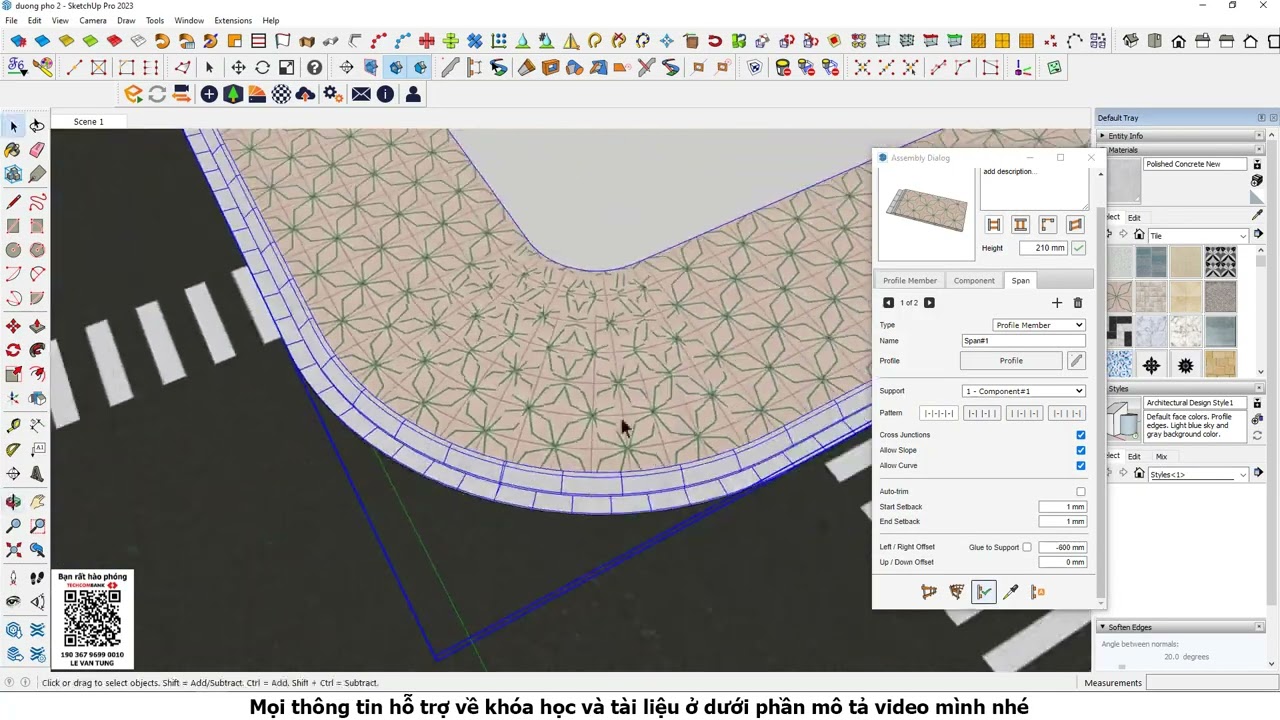Activate the Paint Bucket tool

coord(13,150)
